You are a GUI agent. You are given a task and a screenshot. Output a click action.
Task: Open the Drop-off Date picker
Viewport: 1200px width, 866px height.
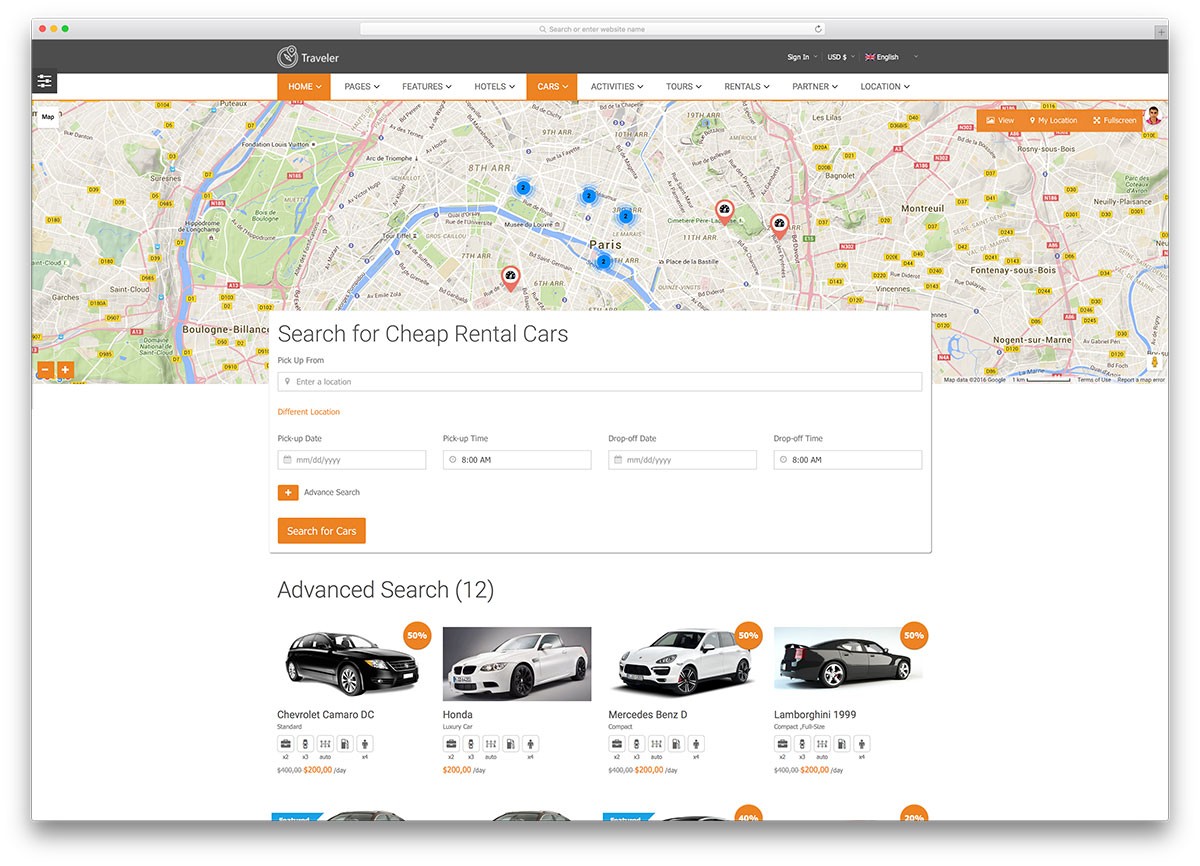click(x=682, y=460)
